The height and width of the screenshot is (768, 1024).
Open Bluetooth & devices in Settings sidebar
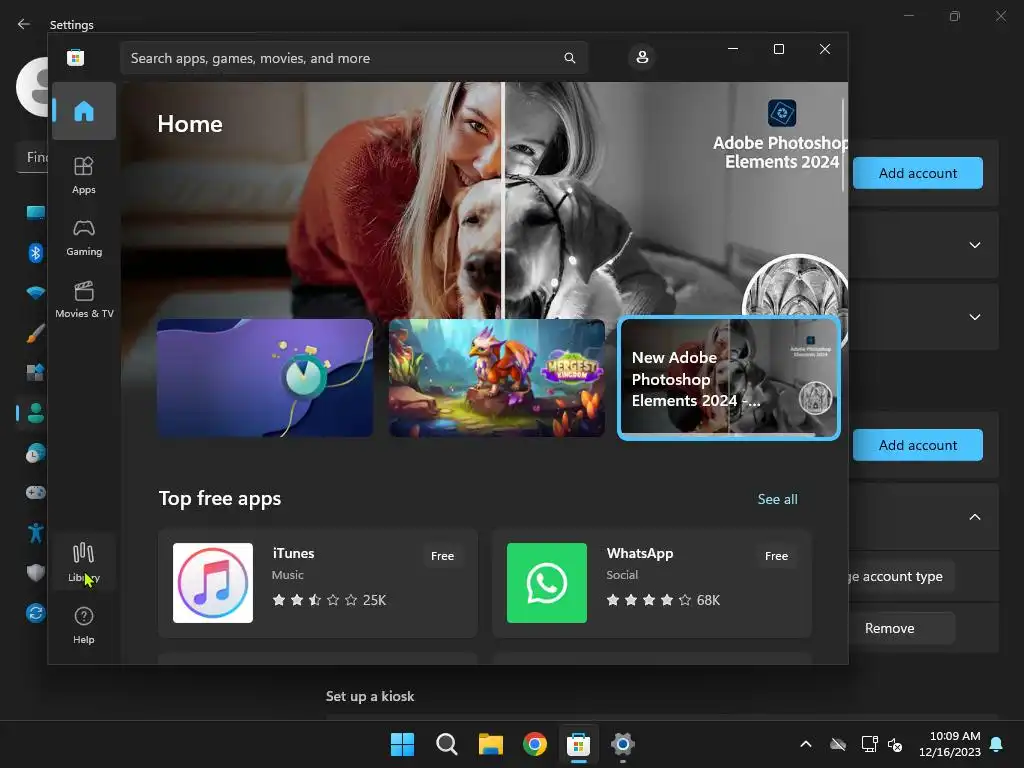pyautogui.click(x=35, y=253)
